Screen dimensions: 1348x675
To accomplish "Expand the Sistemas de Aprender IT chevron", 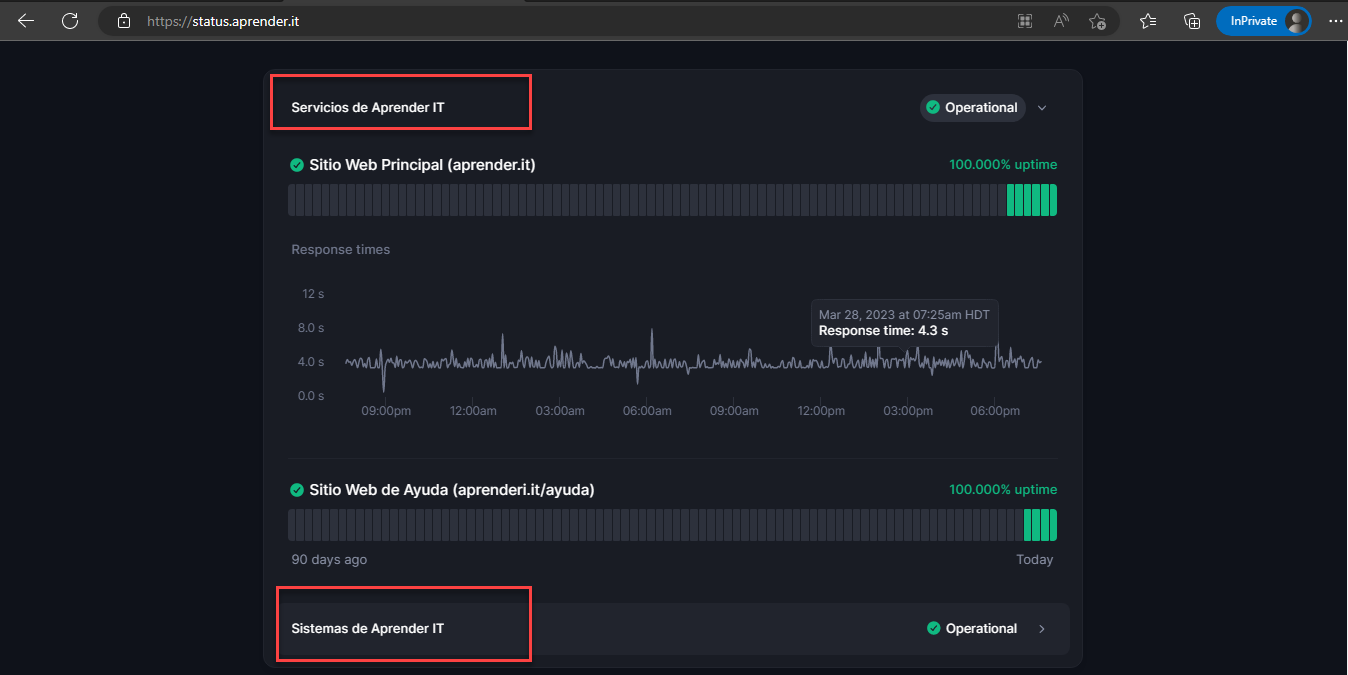I will click(x=1042, y=629).
